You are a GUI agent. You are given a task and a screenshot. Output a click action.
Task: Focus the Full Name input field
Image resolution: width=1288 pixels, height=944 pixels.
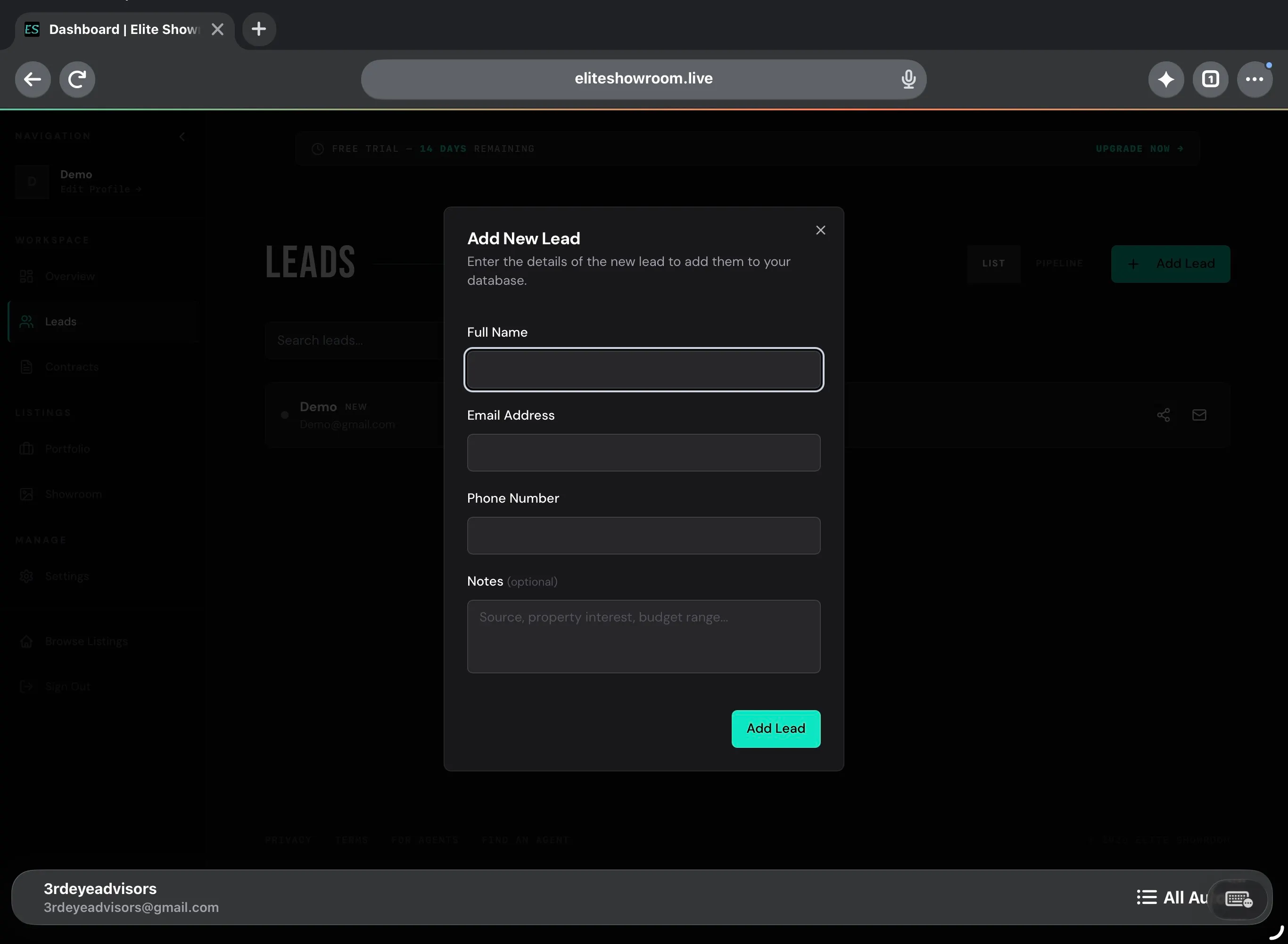coord(644,370)
